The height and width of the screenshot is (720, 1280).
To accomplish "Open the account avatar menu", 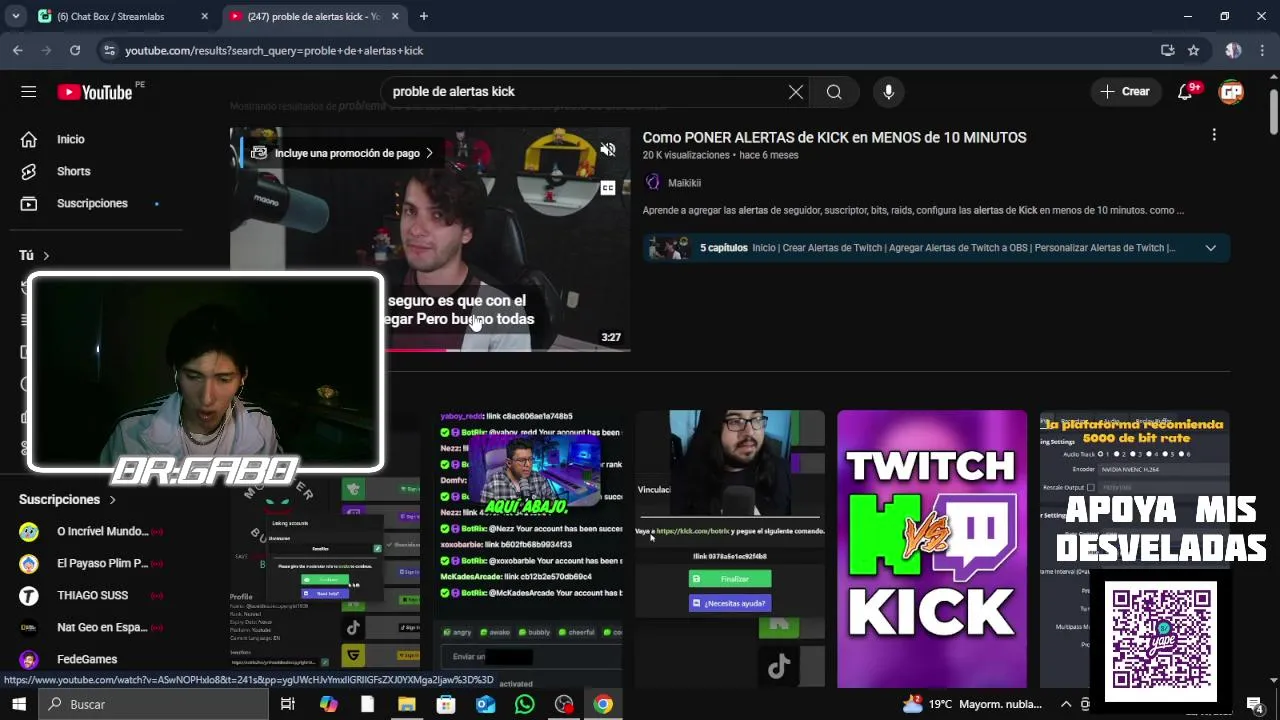I will point(1231,92).
